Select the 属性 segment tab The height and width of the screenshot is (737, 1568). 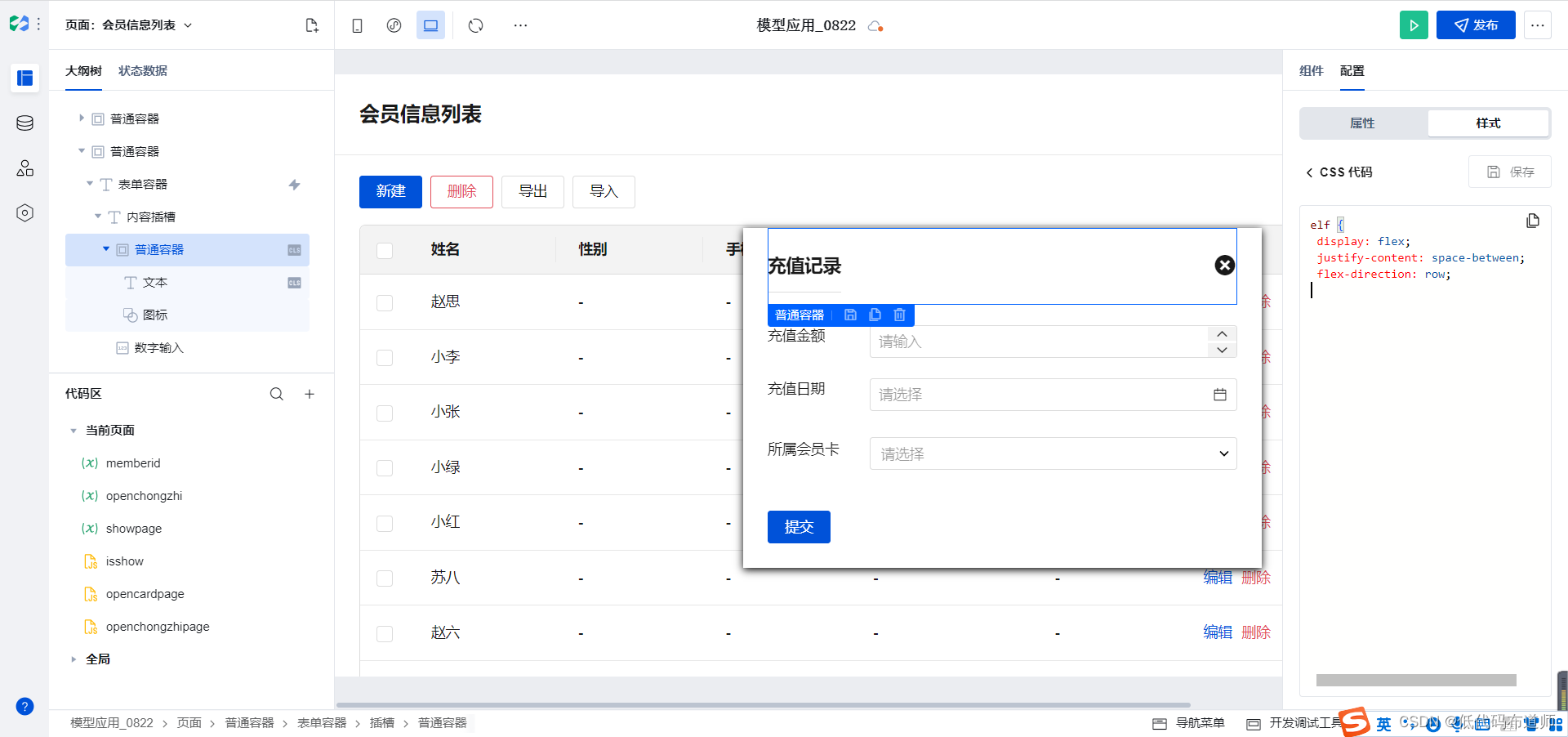tap(1362, 123)
